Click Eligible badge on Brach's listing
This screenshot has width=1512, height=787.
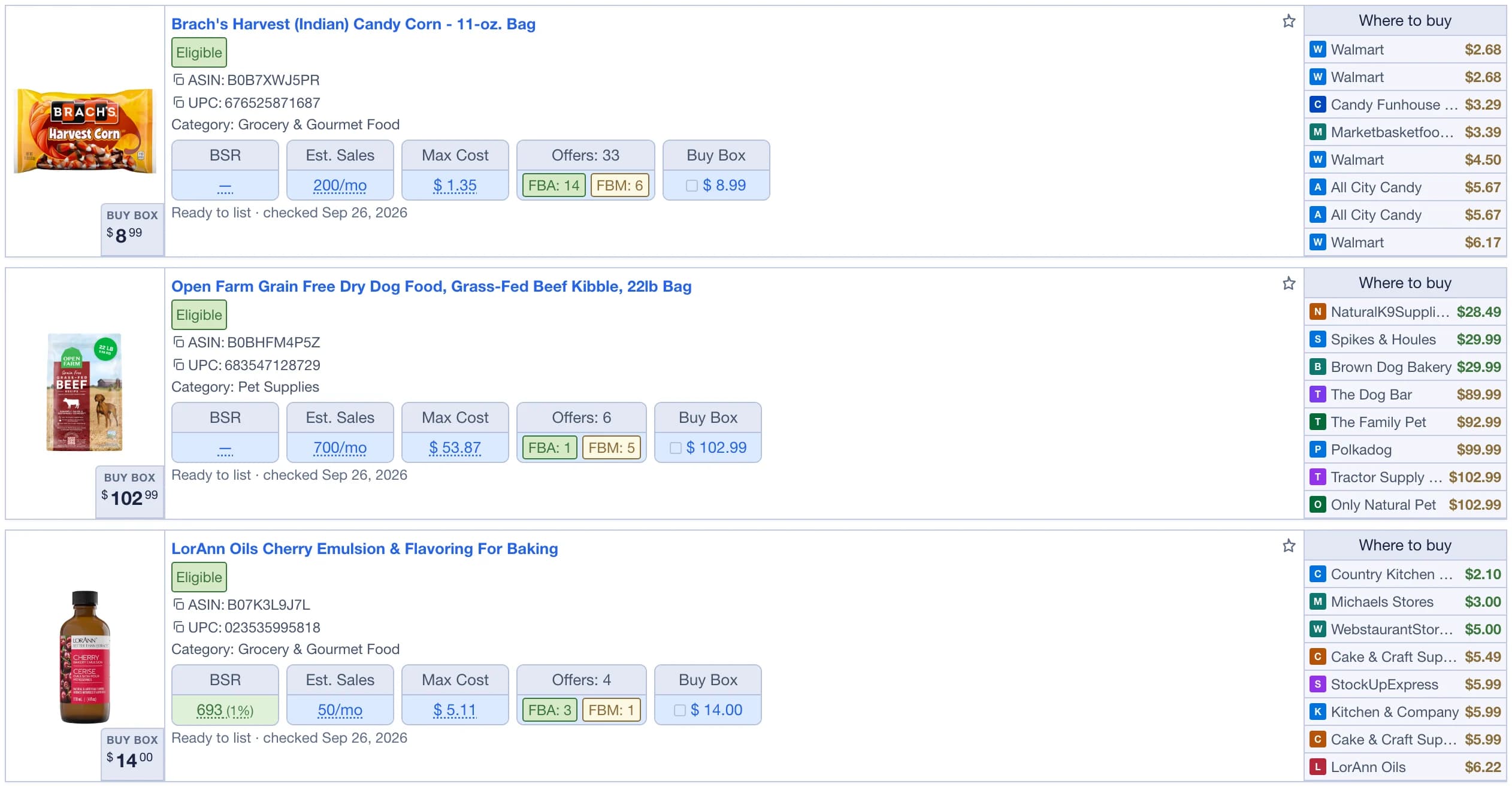coord(199,53)
